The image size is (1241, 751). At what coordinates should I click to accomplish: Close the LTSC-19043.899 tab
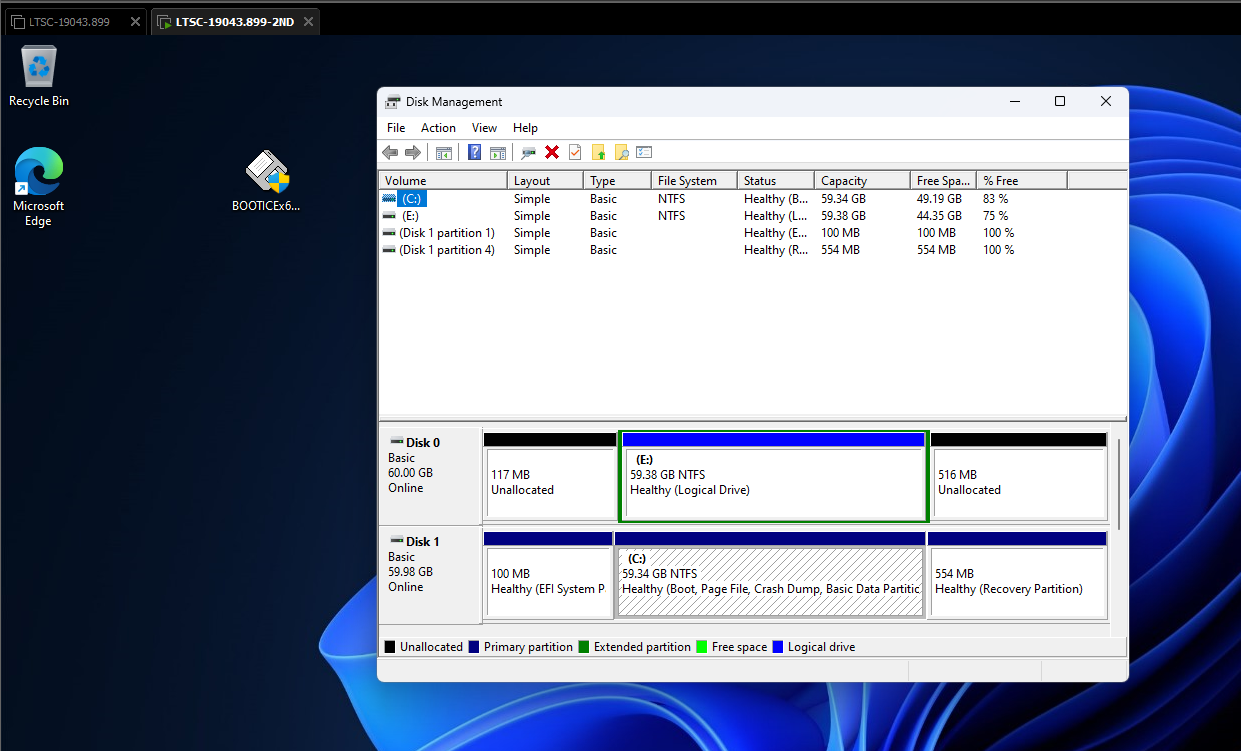pyautogui.click(x=135, y=22)
